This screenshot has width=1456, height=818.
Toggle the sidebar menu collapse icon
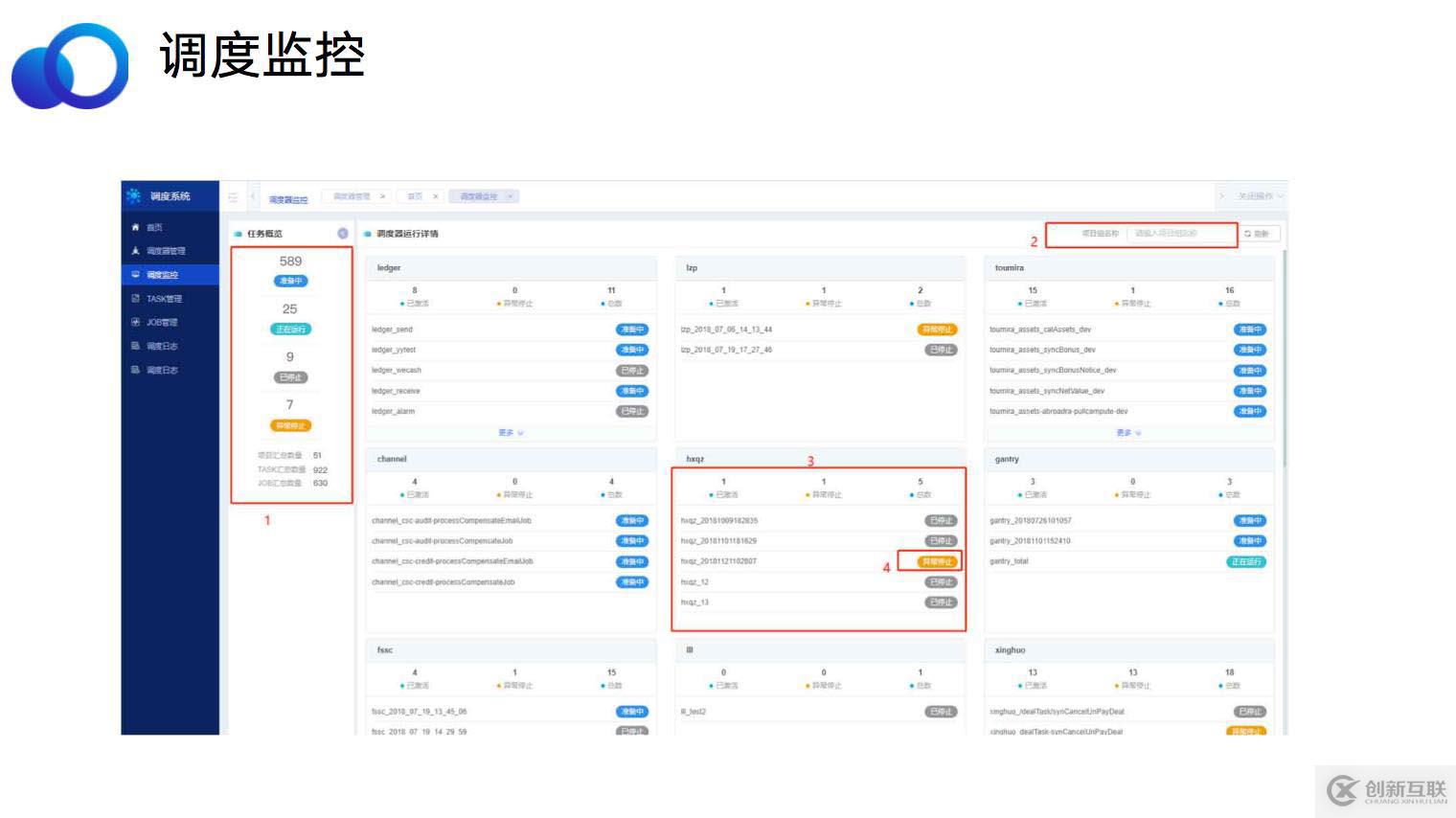coord(233,197)
